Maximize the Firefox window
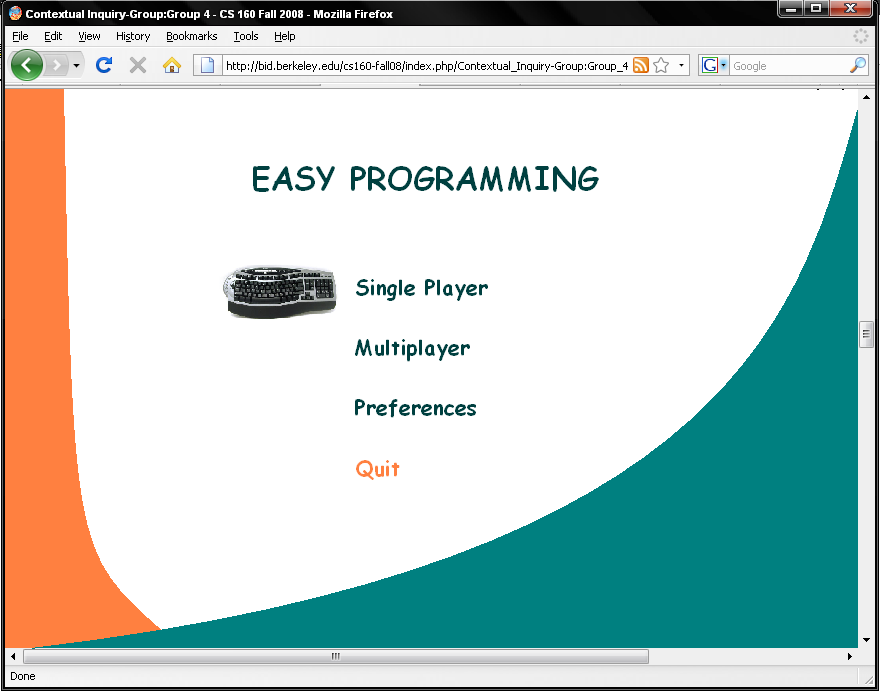The width and height of the screenshot is (882, 692). [816, 8]
